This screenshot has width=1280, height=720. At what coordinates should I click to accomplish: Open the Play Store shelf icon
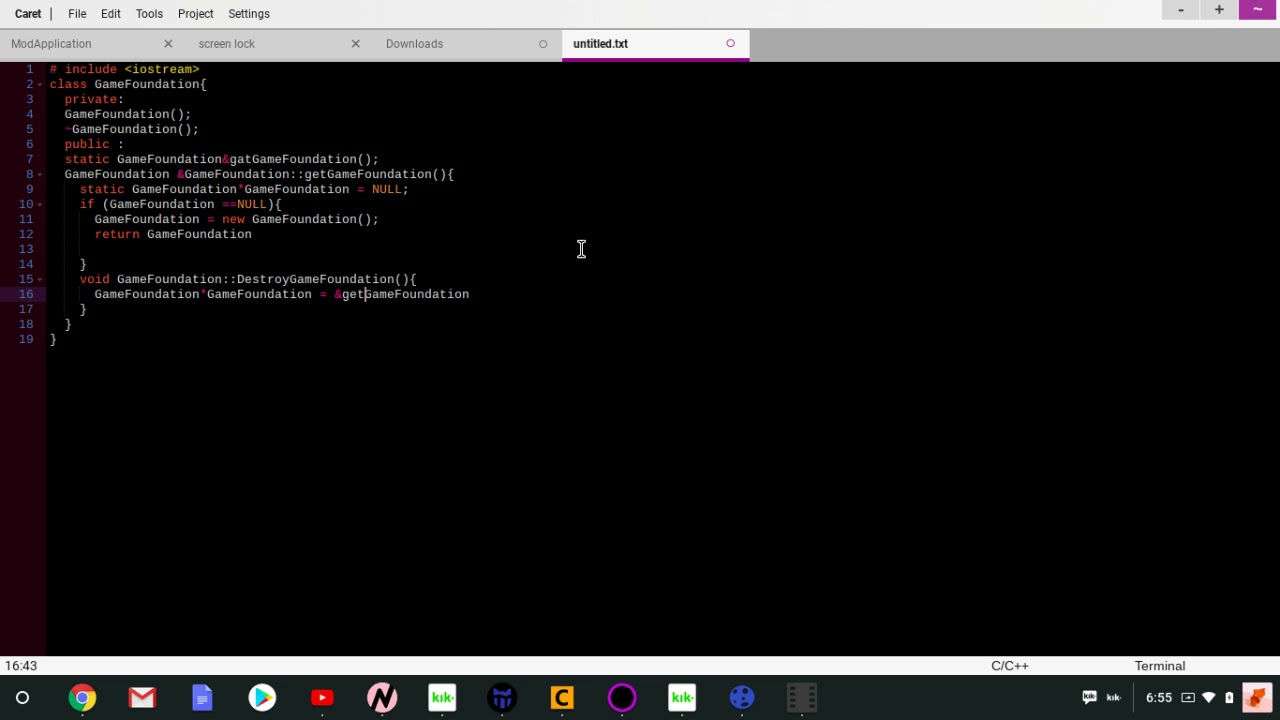click(x=262, y=697)
